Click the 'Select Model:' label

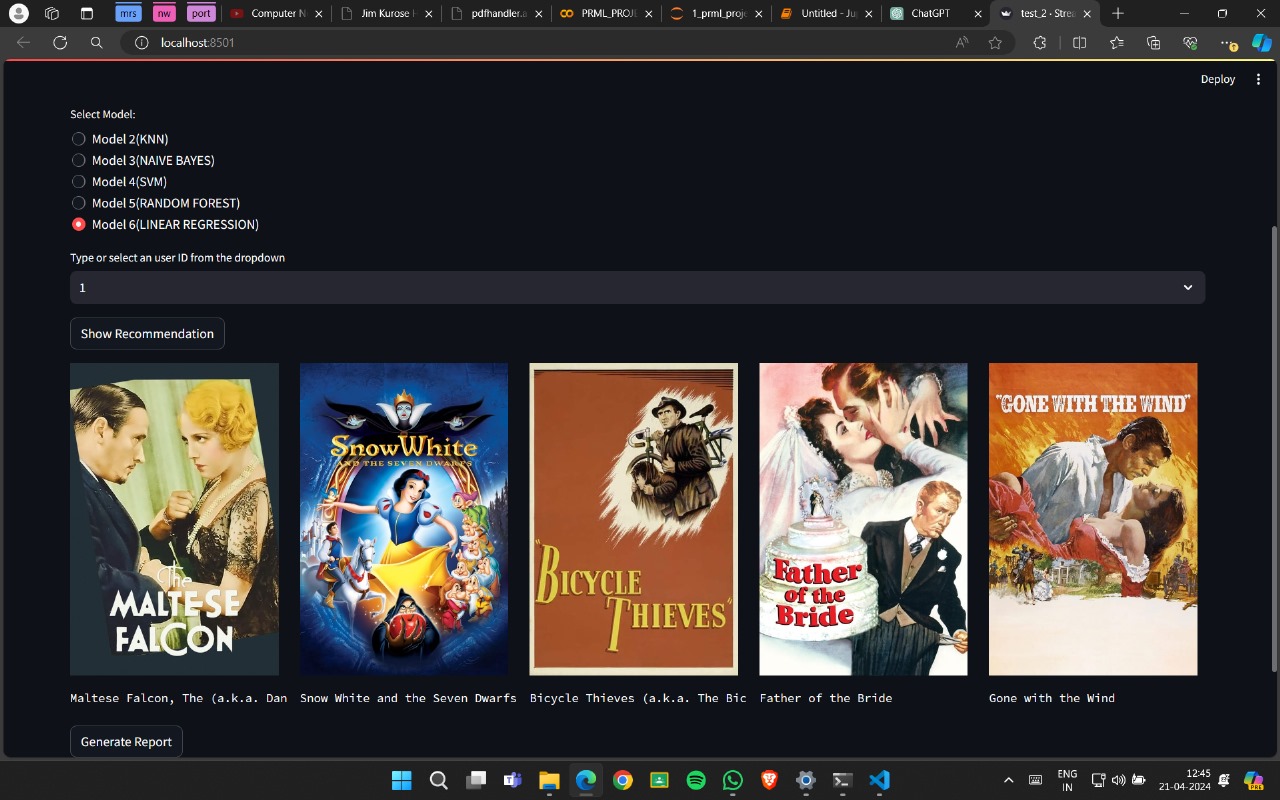point(102,114)
